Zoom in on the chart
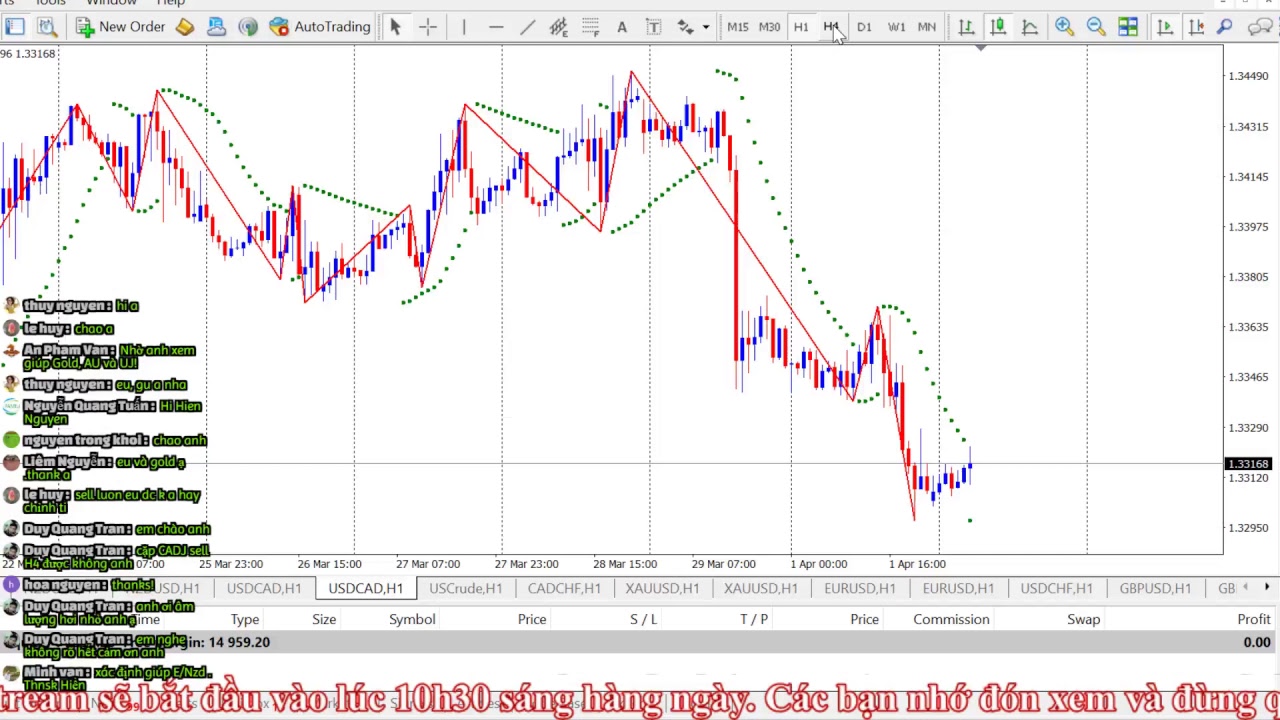The width and height of the screenshot is (1280, 720). [1064, 27]
